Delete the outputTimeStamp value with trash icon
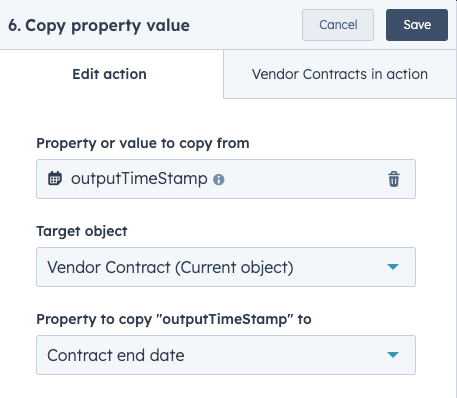The height and width of the screenshot is (398, 457). point(394,179)
